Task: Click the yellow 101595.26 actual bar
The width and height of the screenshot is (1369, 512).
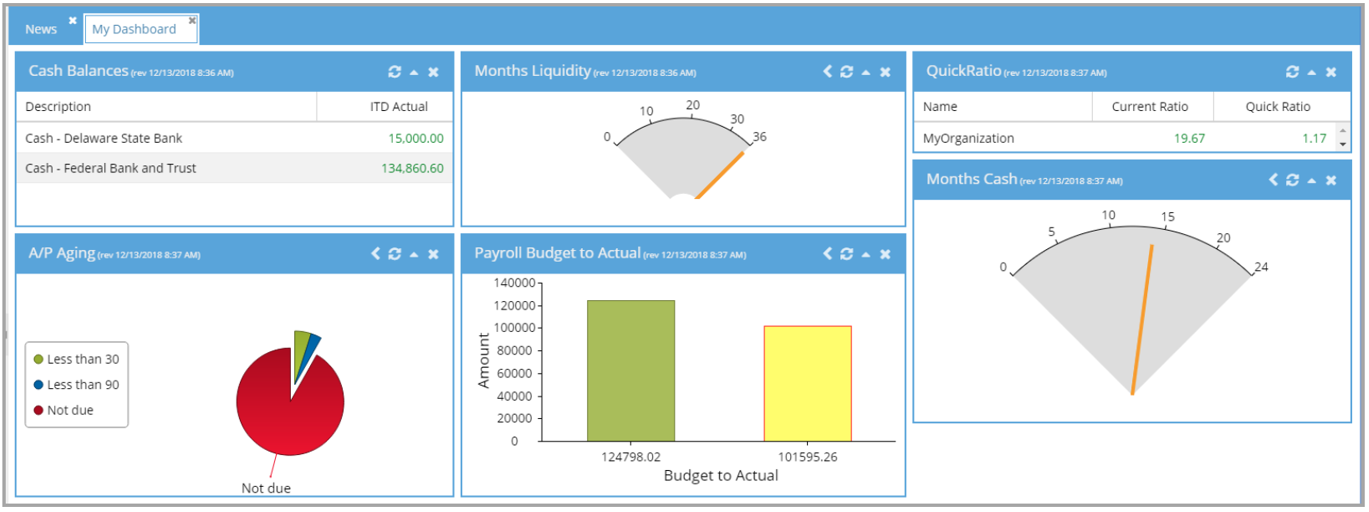Action: click(x=808, y=383)
